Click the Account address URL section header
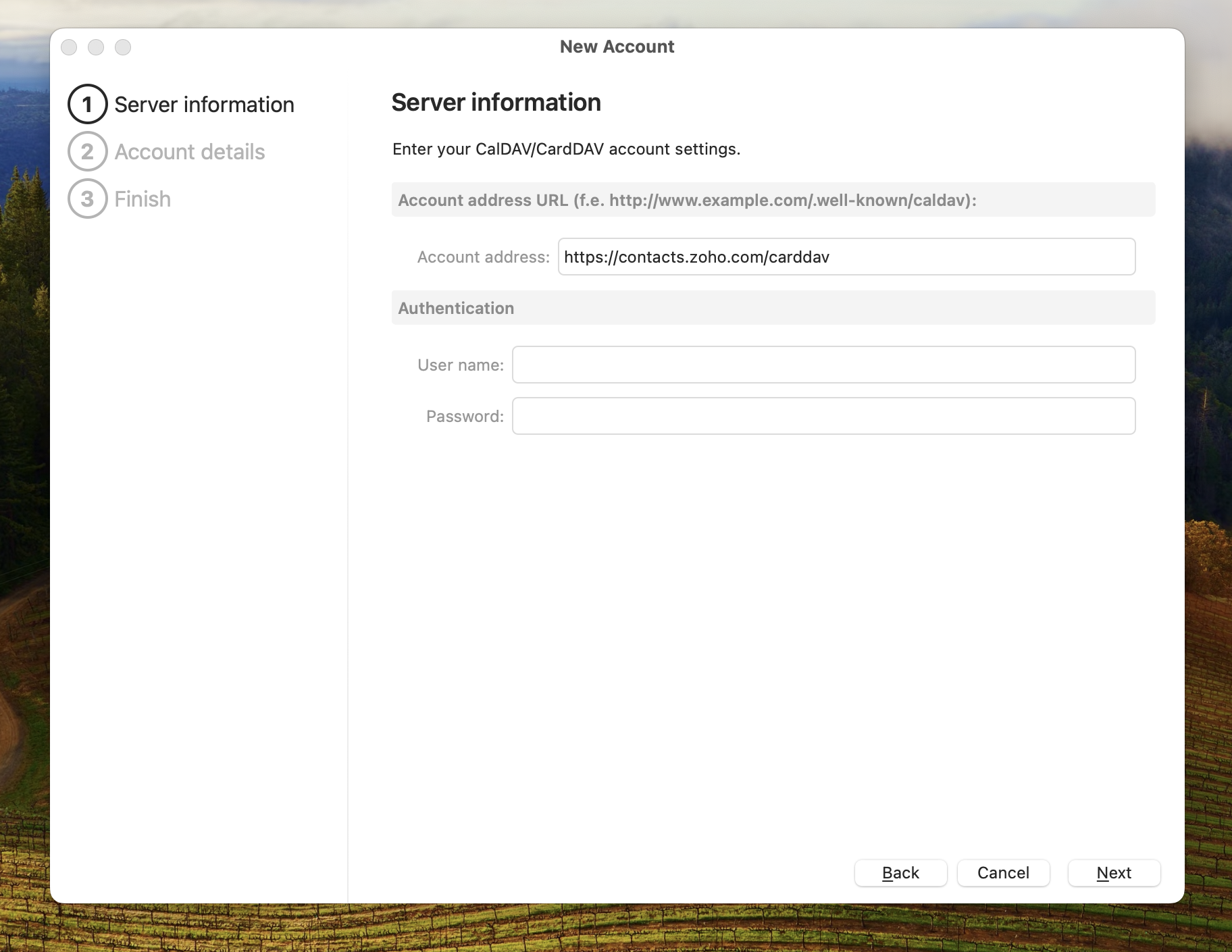 pos(773,200)
